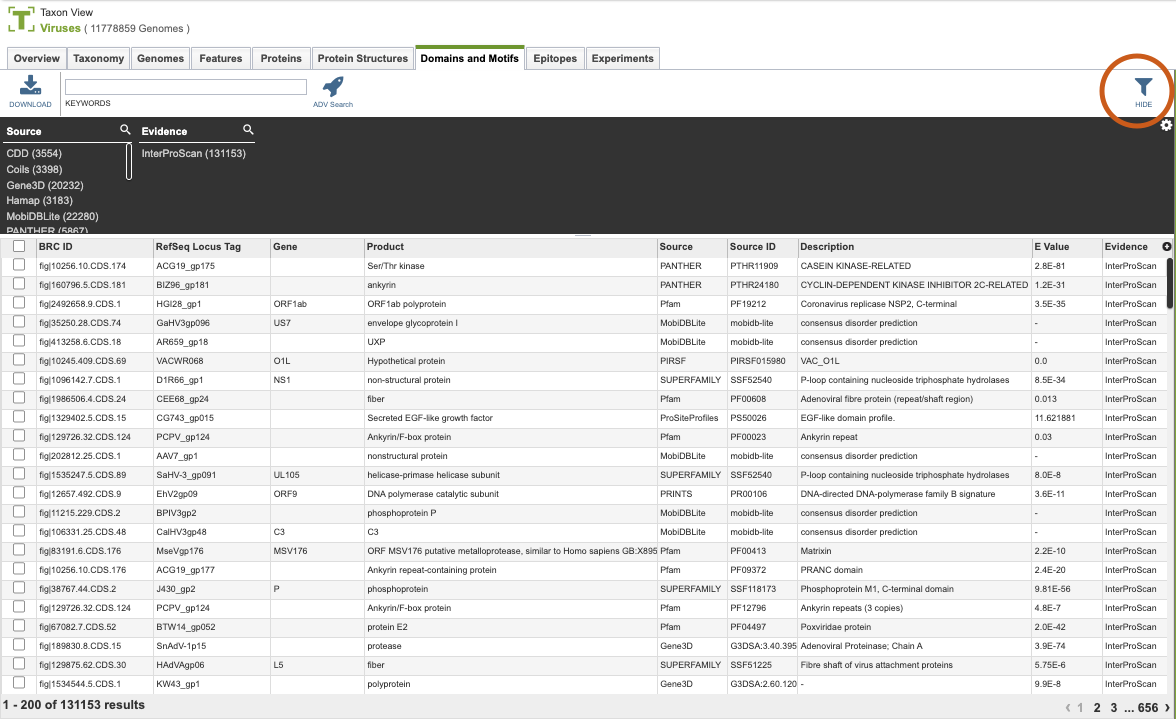Select the checkbox for fig|2492658.9.CDS.1
The width and height of the screenshot is (1176, 719).
tap(19, 303)
